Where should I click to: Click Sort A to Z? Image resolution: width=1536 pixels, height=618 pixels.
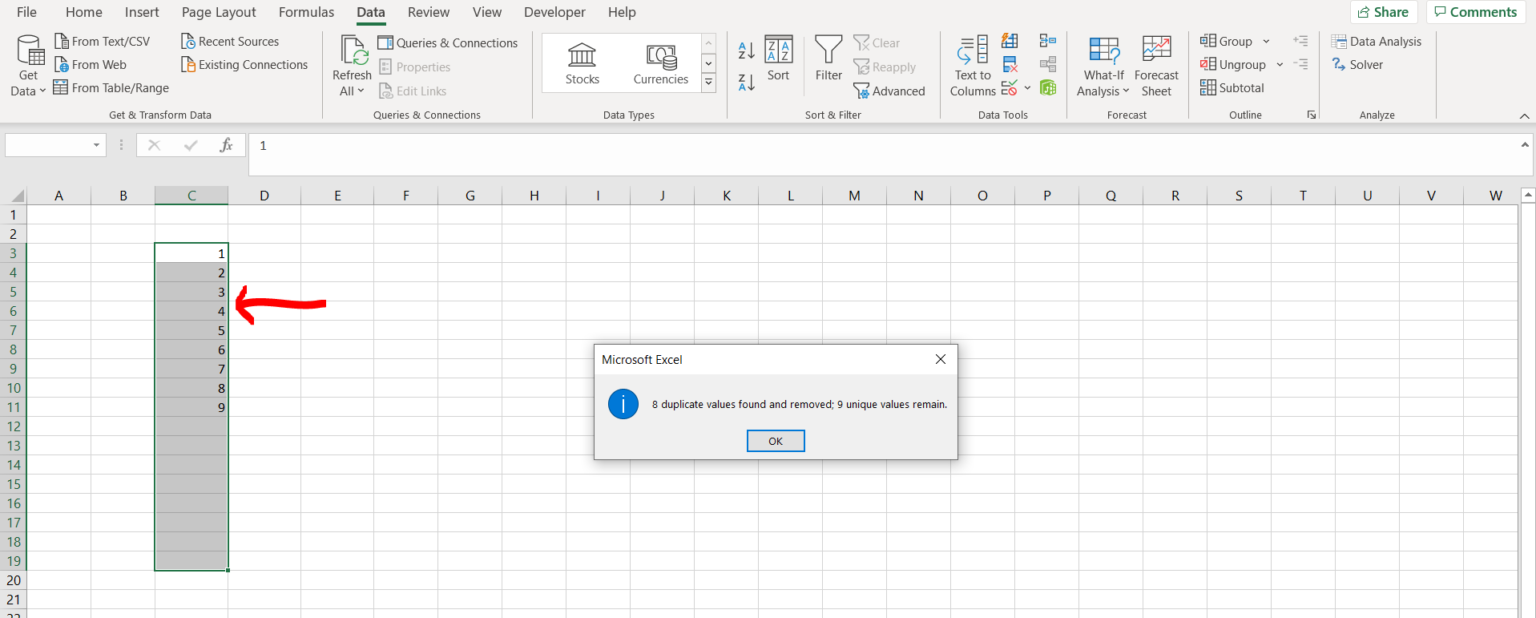pos(745,48)
